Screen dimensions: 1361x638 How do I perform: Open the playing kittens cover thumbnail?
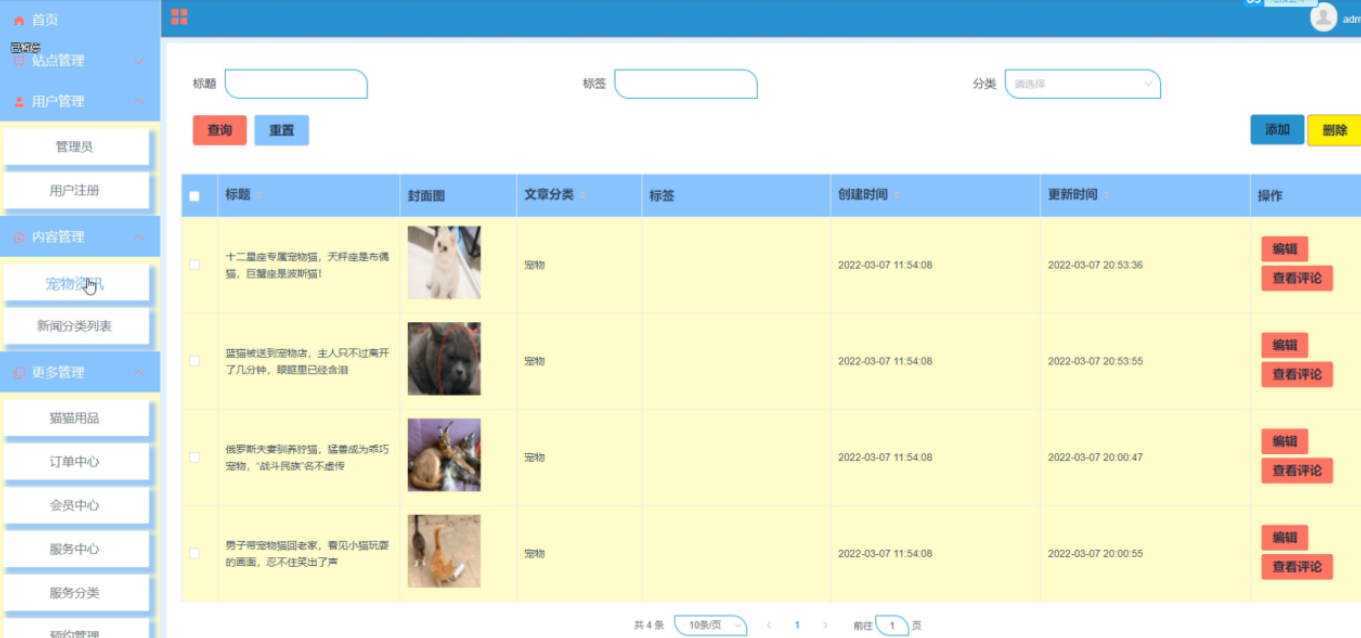[x=444, y=551]
